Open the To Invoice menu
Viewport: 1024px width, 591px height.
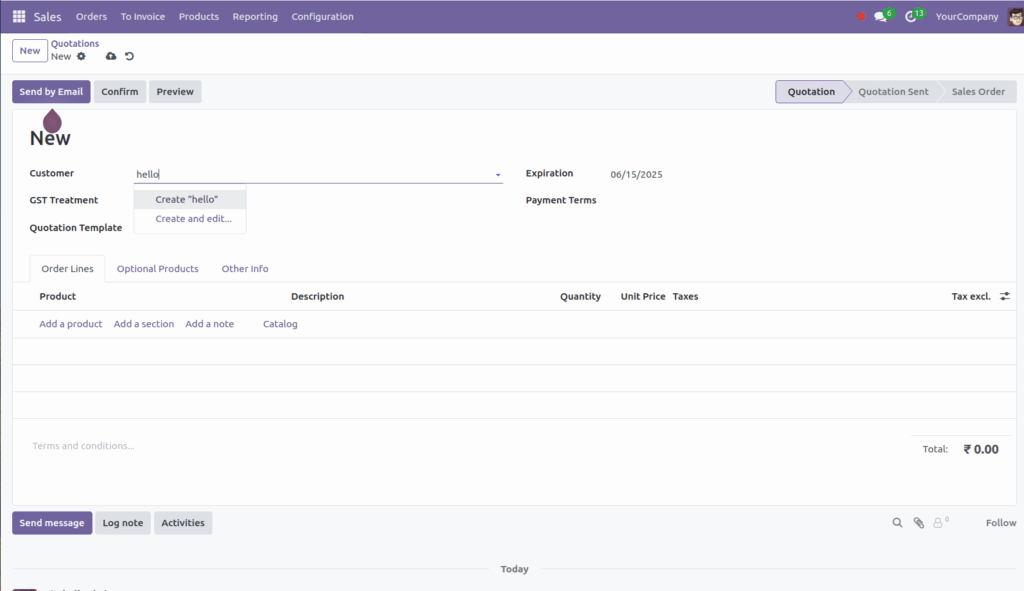142,16
